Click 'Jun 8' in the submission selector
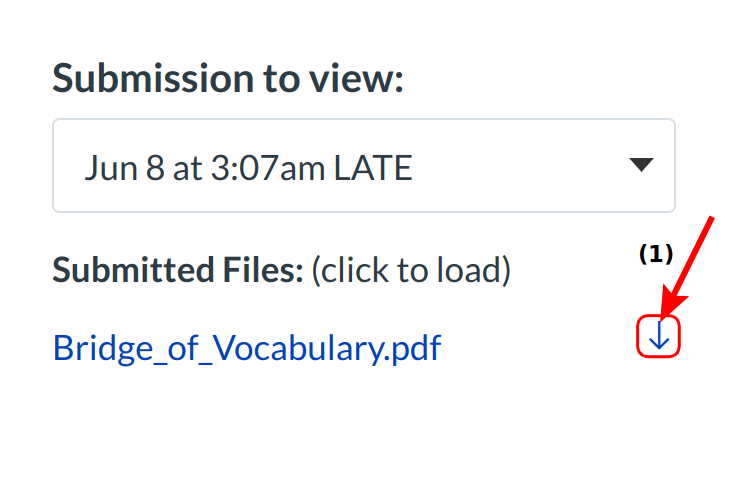Viewport: 742px width, 480px height. pyautogui.click(x=125, y=167)
